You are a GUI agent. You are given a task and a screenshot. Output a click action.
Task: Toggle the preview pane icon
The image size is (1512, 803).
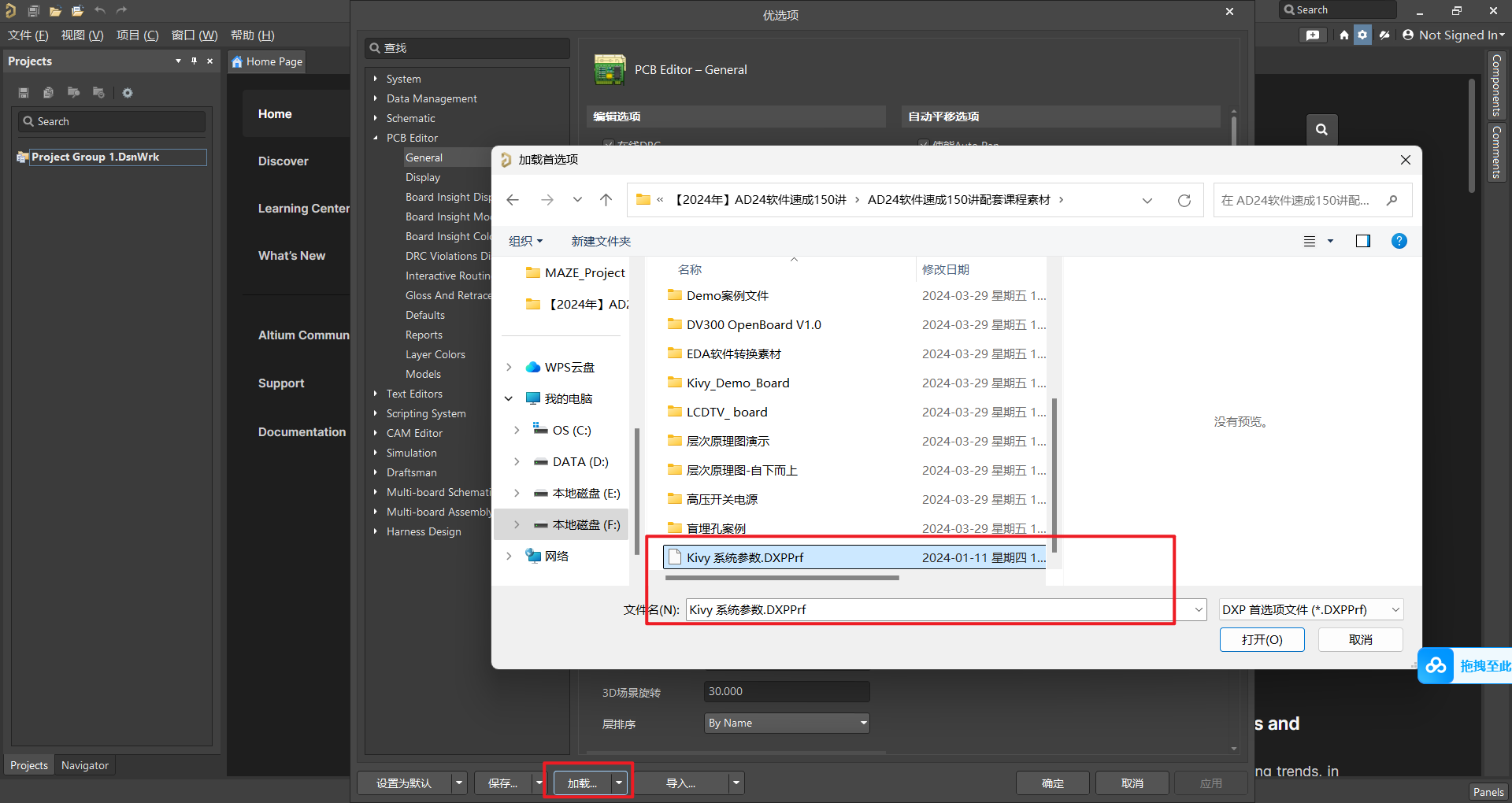click(x=1363, y=241)
